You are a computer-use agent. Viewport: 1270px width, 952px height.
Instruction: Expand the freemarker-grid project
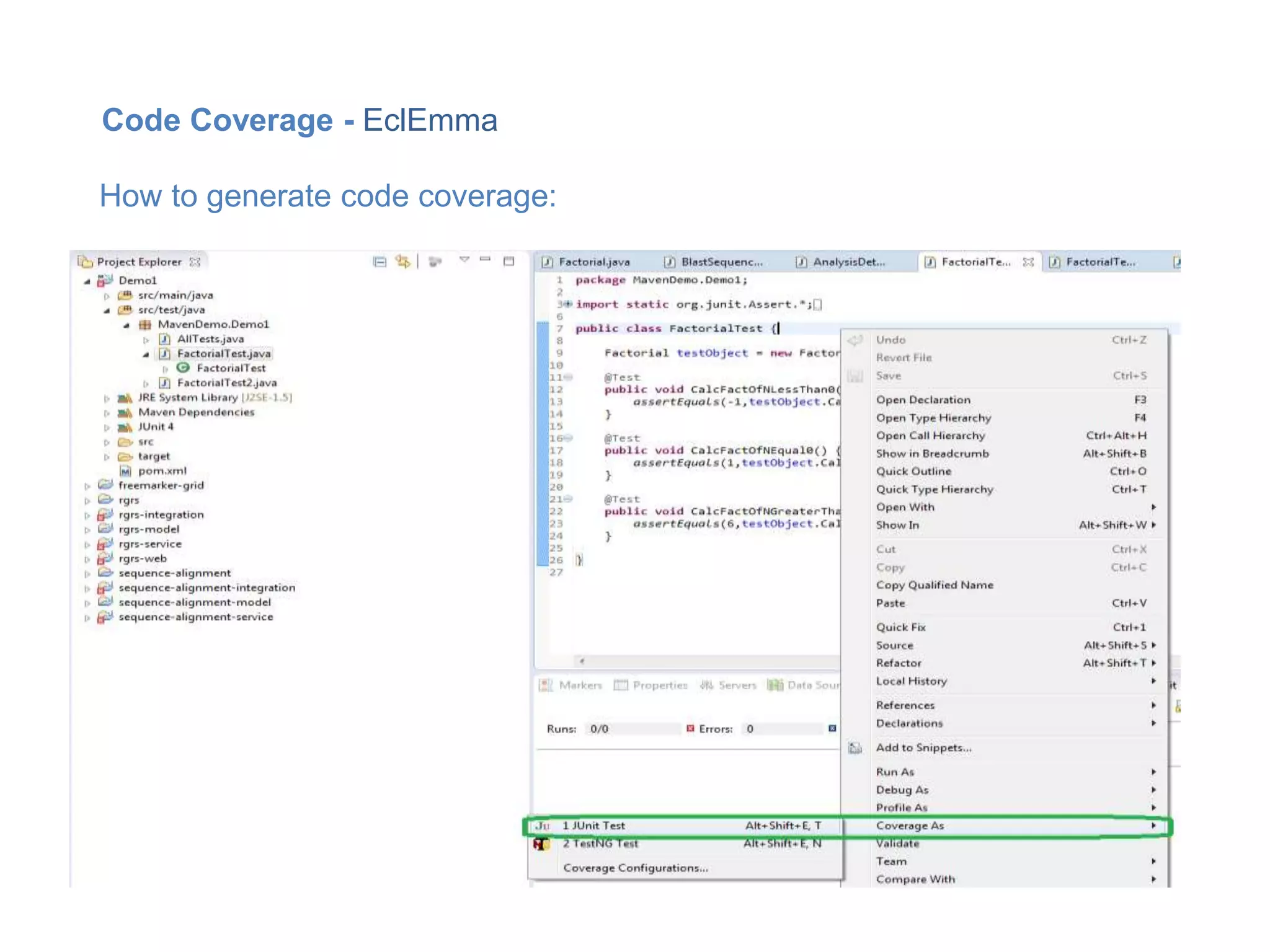pos(87,487)
